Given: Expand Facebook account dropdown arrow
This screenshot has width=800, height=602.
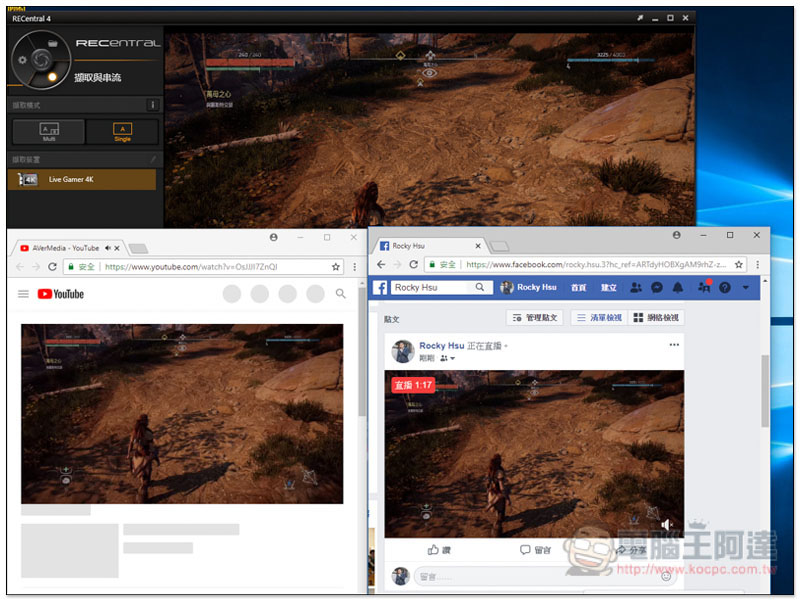Looking at the screenshot, I should click(745, 288).
